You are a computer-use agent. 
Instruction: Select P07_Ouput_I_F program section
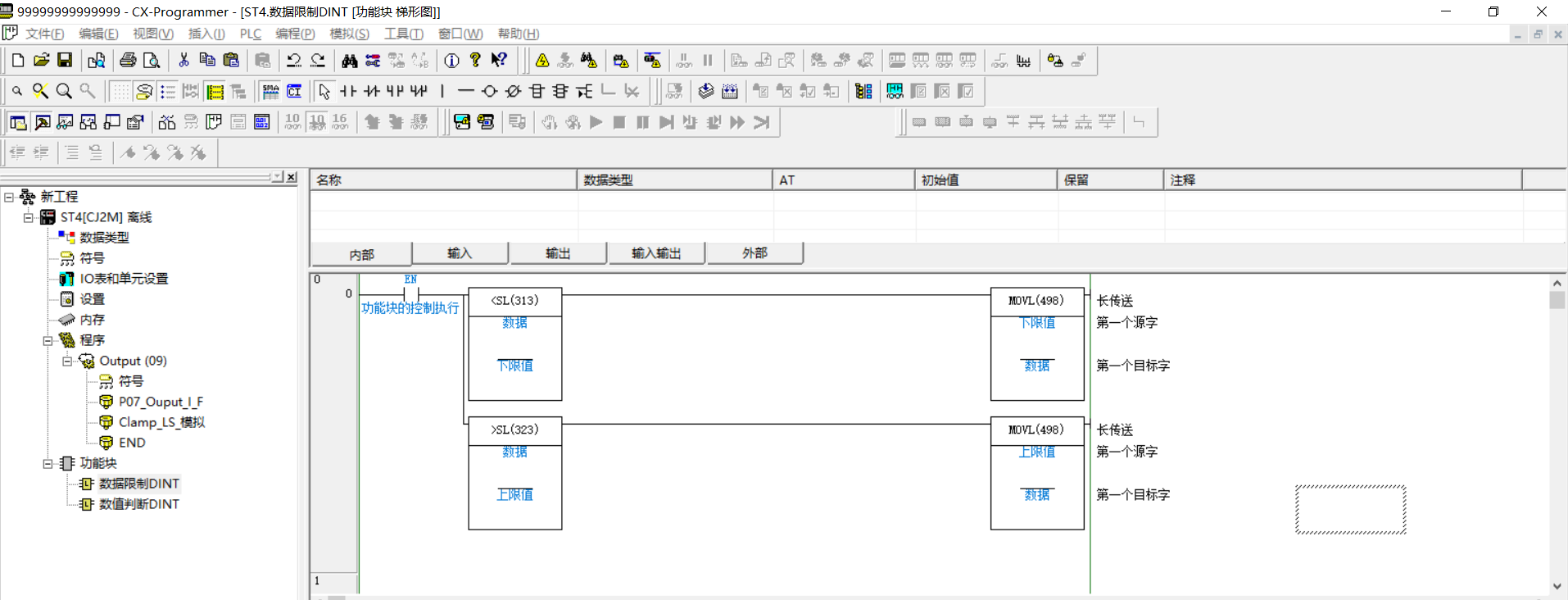click(x=161, y=402)
